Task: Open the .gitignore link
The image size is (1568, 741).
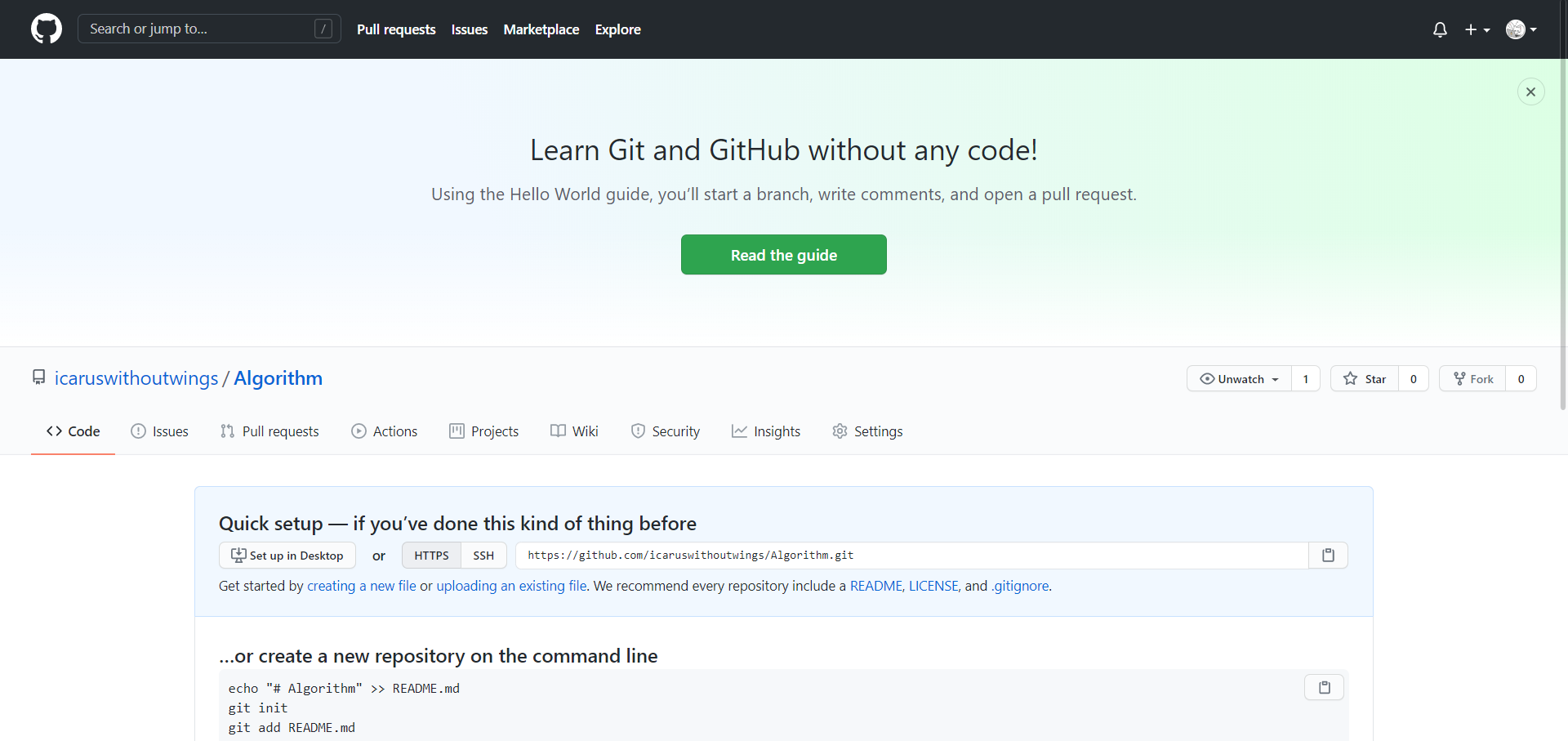Action: (x=1020, y=586)
